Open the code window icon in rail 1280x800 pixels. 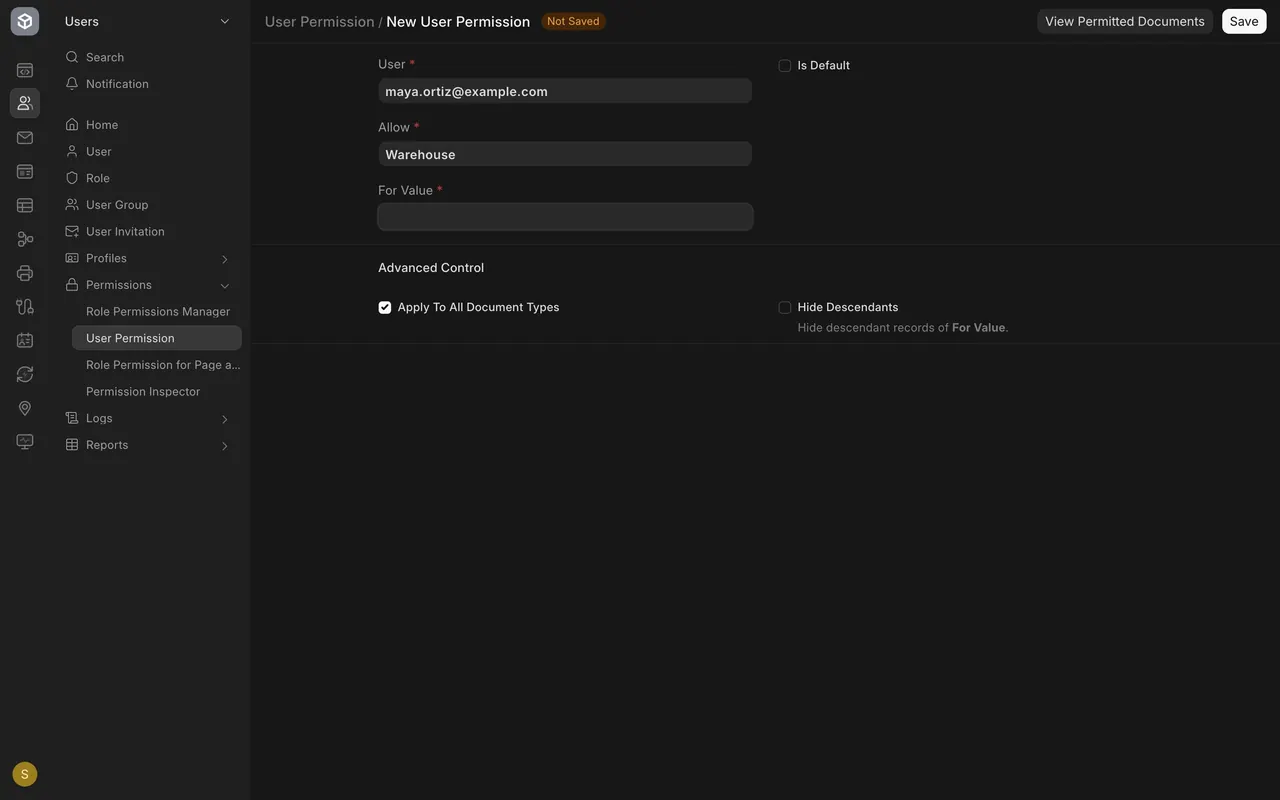25,70
